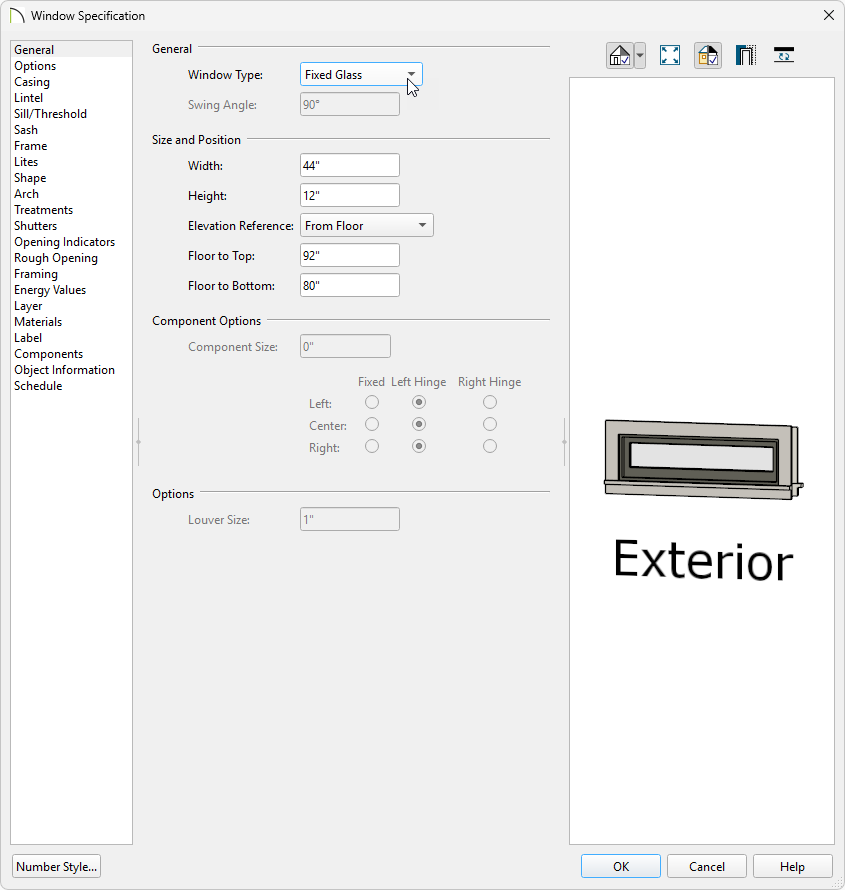
Task: Click the Number Style button
Action: [56, 866]
